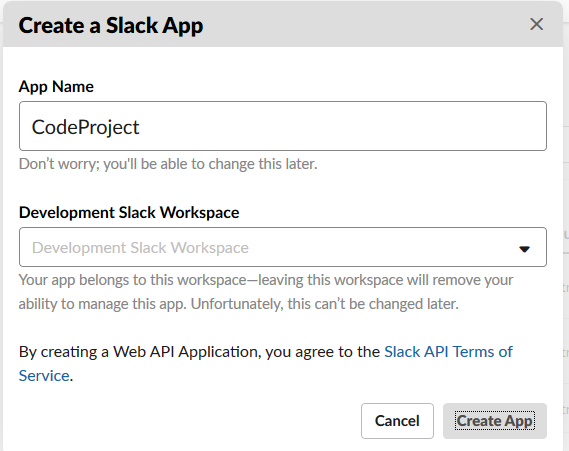
Task: Click the Create a Slack App title
Action: pyautogui.click(x=111, y=25)
